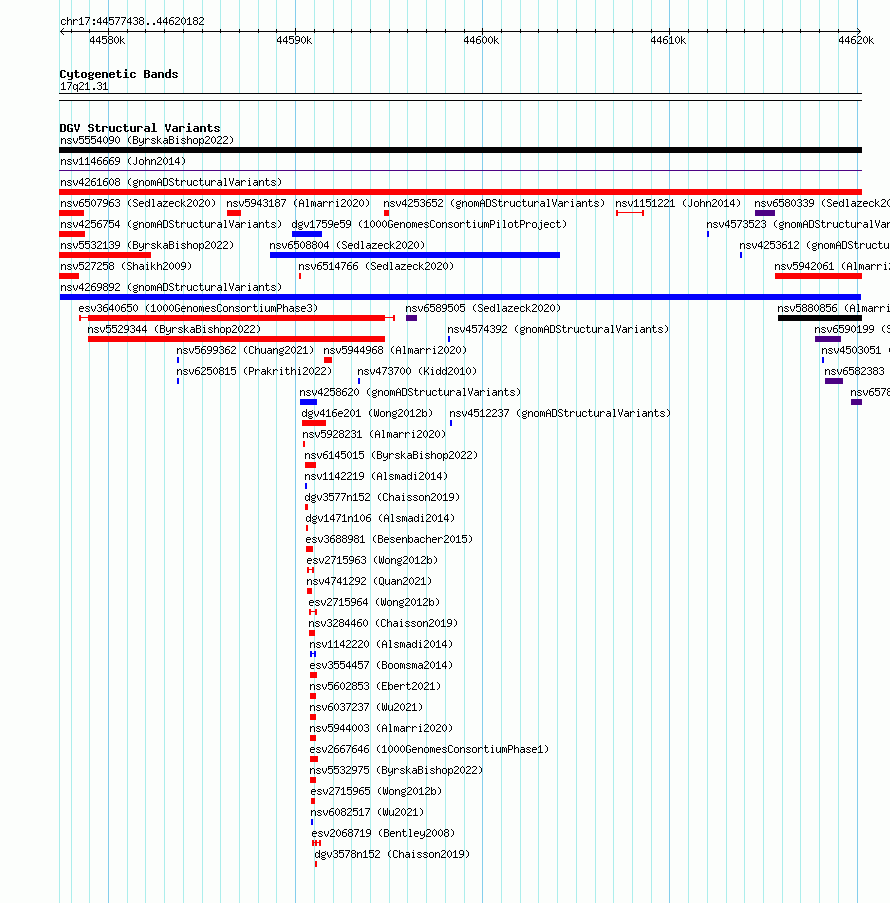
Task: Select the blue dgv1759e59 variant bar
Action: click(307, 234)
